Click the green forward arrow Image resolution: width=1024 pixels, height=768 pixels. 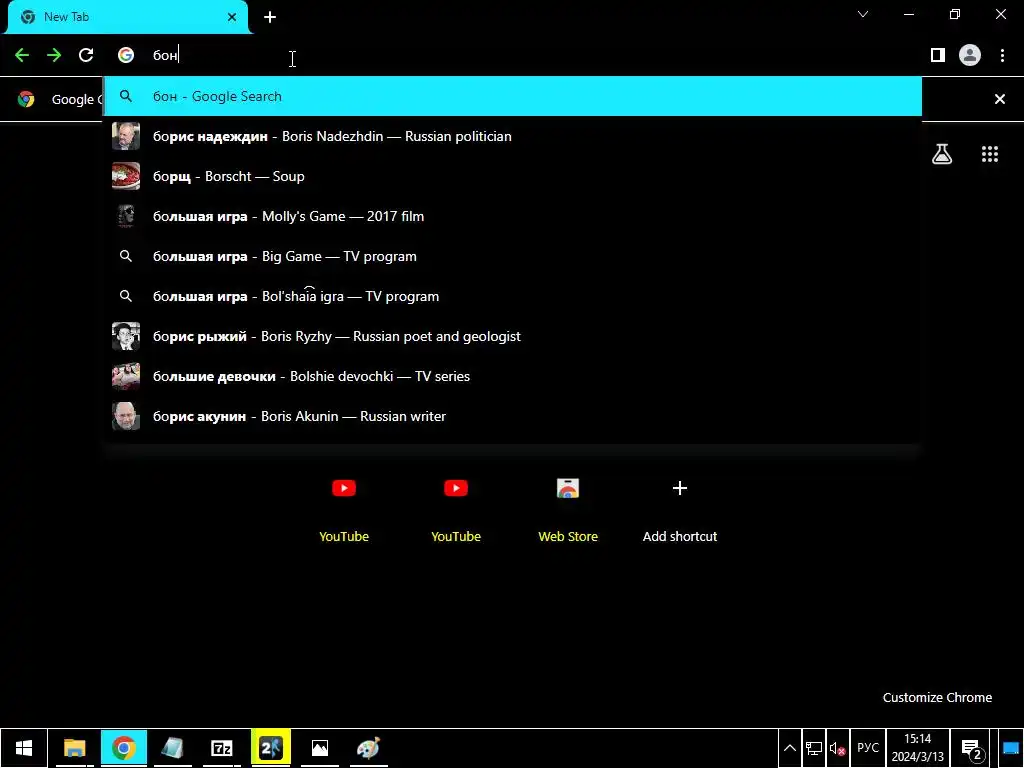click(54, 56)
